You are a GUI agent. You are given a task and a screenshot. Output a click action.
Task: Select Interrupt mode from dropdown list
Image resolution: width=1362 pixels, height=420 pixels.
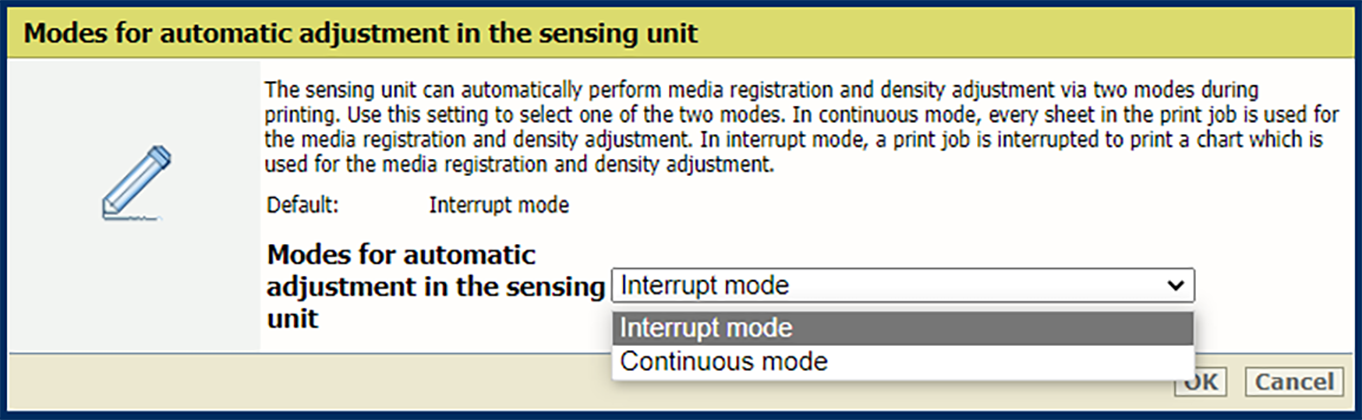point(706,328)
